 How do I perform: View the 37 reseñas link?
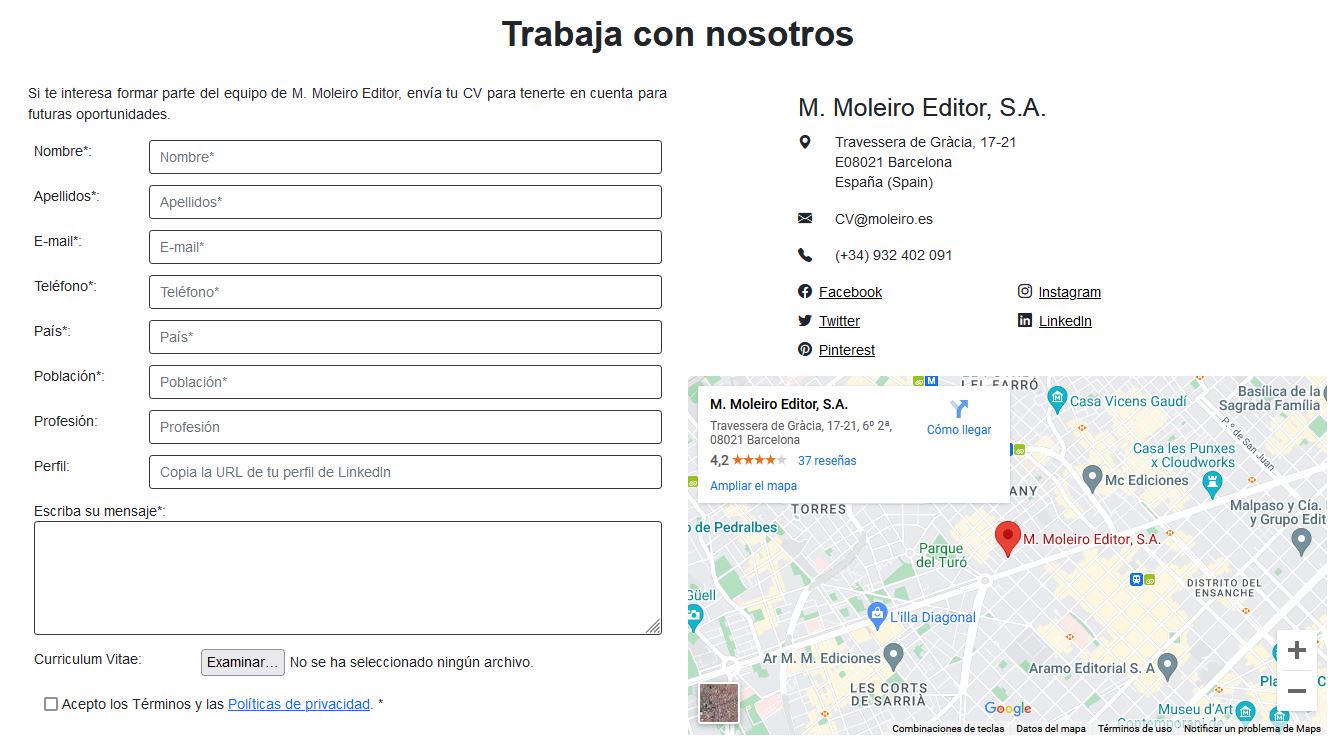(826, 460)
